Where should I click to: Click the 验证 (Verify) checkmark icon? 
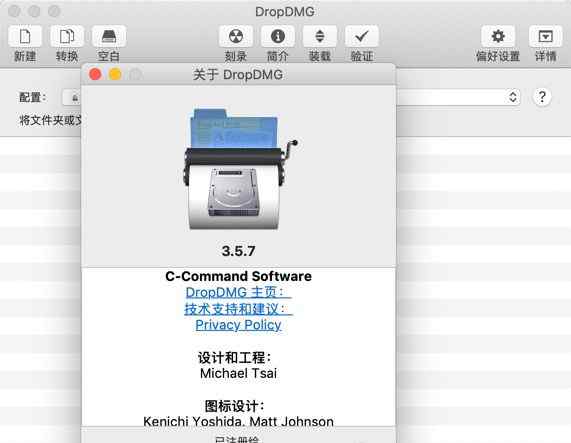pyautogui.click(x=362, y=36)
